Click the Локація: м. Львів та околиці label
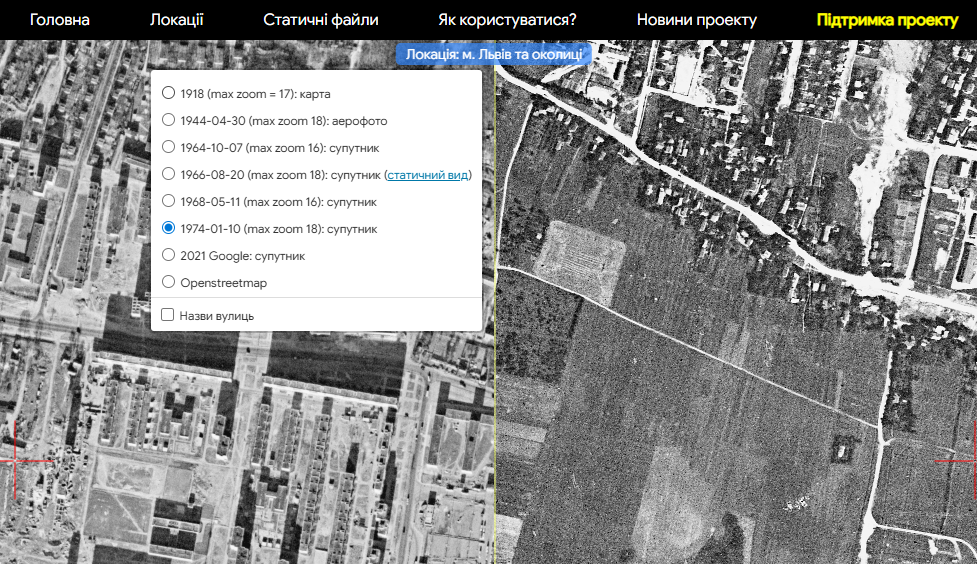This screenshot has height=564, width=977. 493,54
